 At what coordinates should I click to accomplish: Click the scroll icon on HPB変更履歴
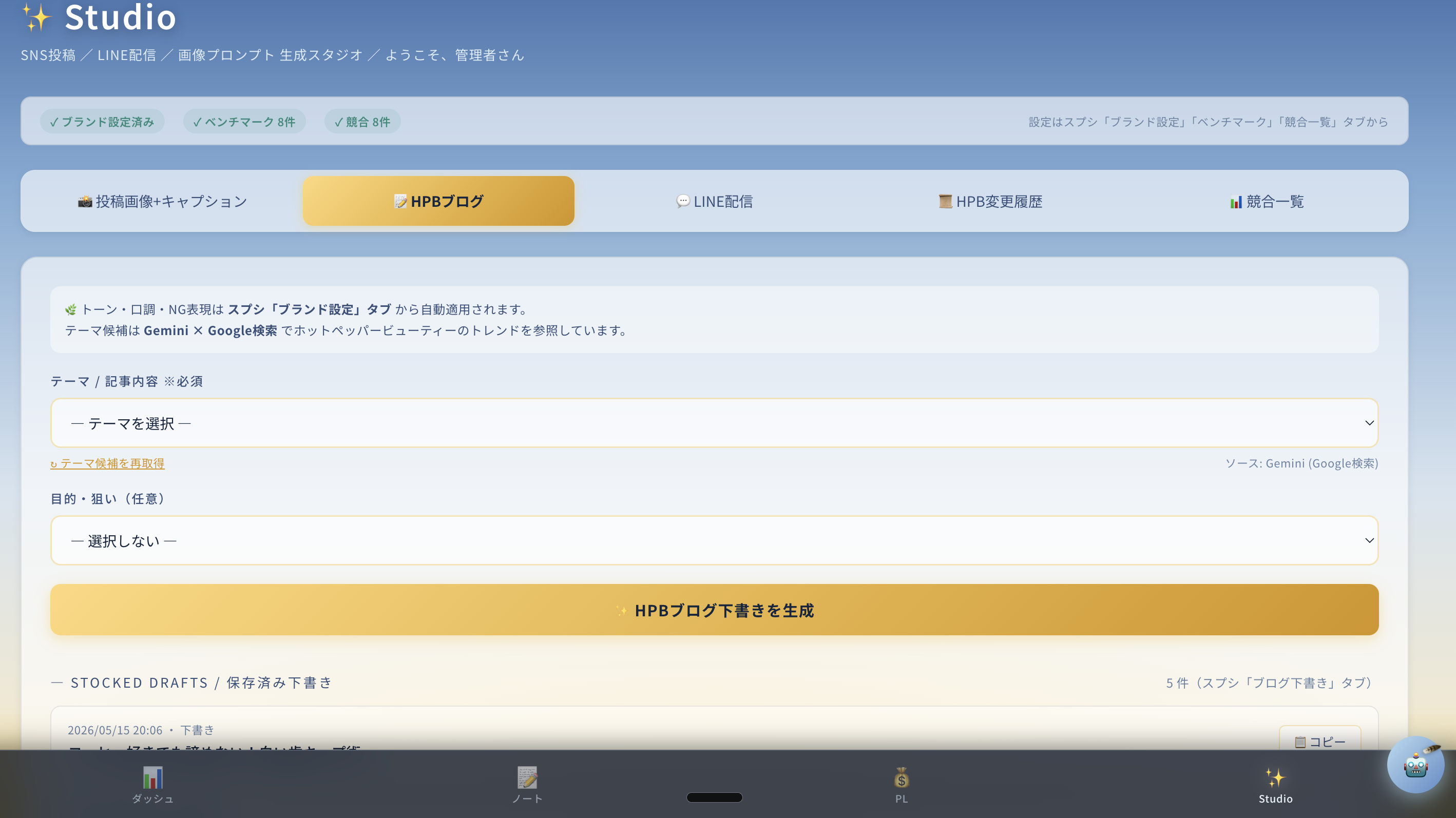pos(945,202)
